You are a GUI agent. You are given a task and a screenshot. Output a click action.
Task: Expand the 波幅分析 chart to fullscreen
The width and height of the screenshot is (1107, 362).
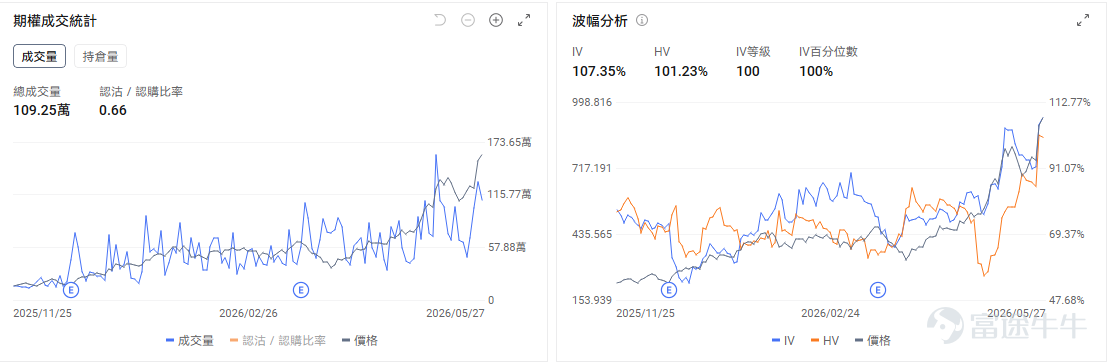coord(1082,20)
